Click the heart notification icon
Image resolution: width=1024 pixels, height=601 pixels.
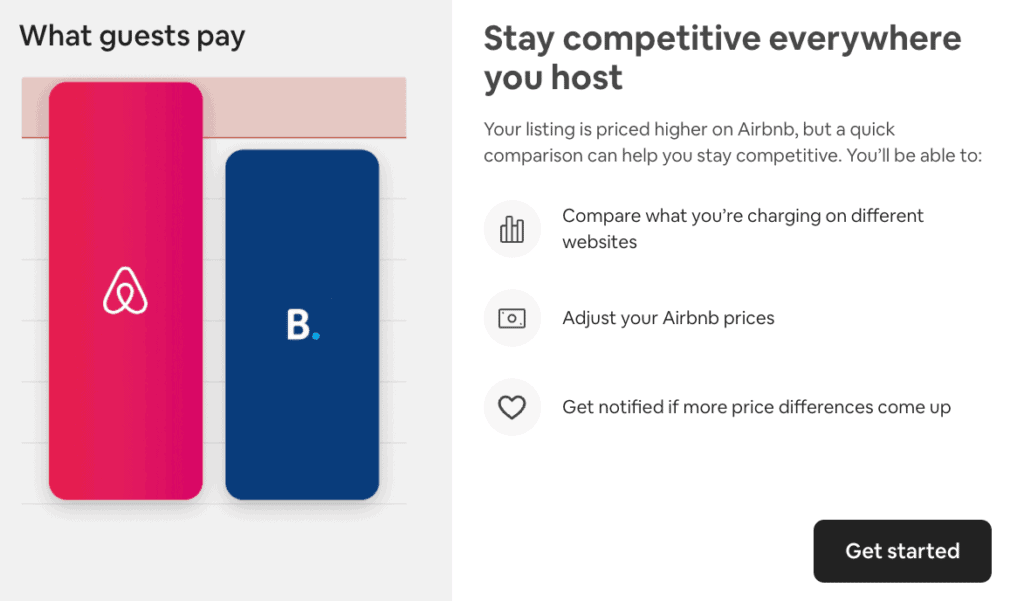512,407
